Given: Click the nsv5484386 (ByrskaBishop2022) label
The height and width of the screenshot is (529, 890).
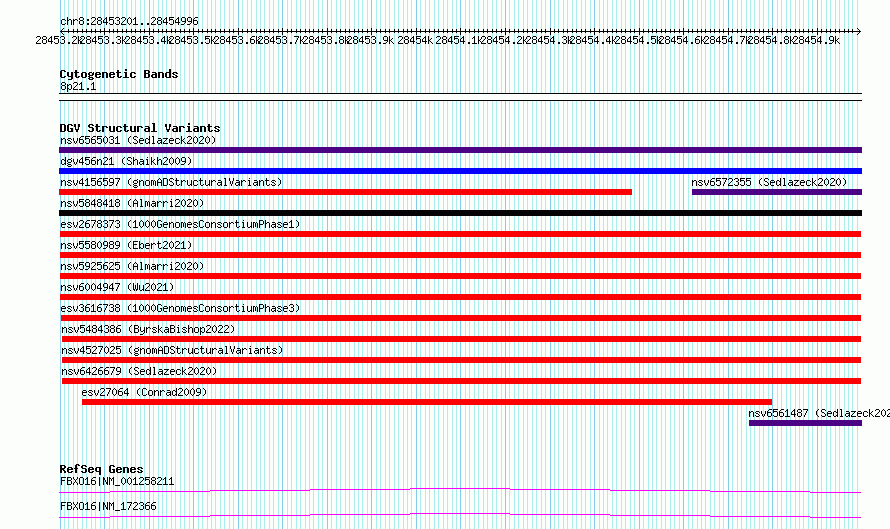Looking at the screenshot, I should click(x=148, y=329).
